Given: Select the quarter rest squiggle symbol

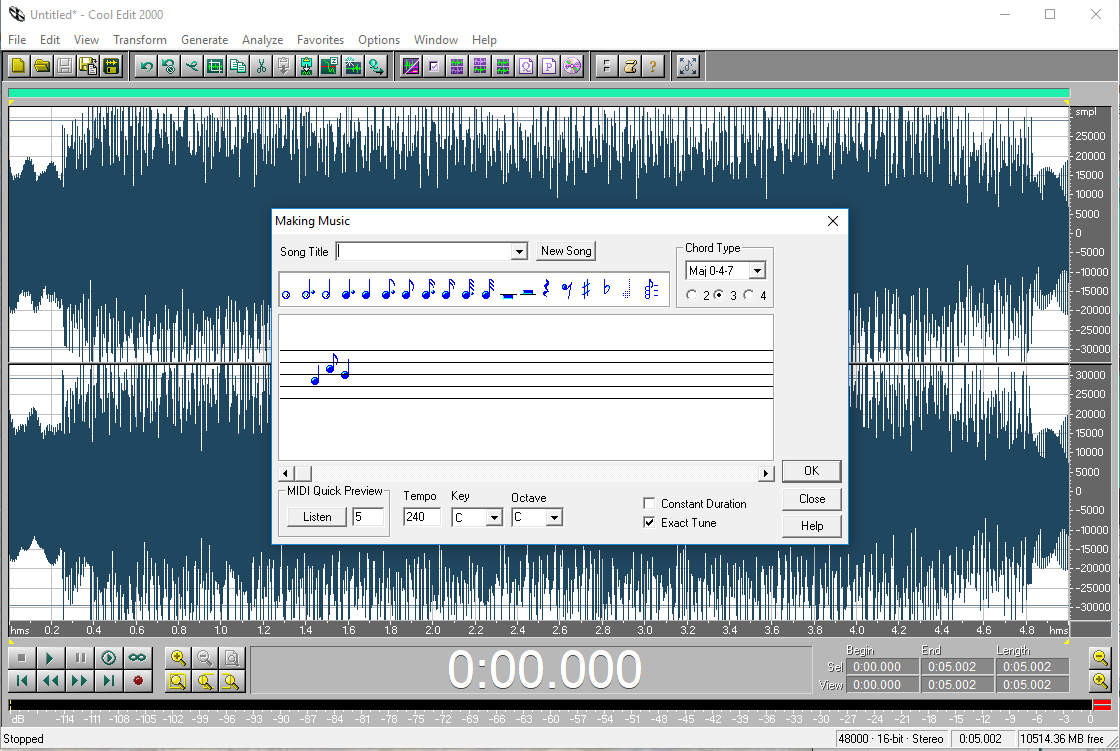Looking at the screenshot, I should click(x=546, y=289).
